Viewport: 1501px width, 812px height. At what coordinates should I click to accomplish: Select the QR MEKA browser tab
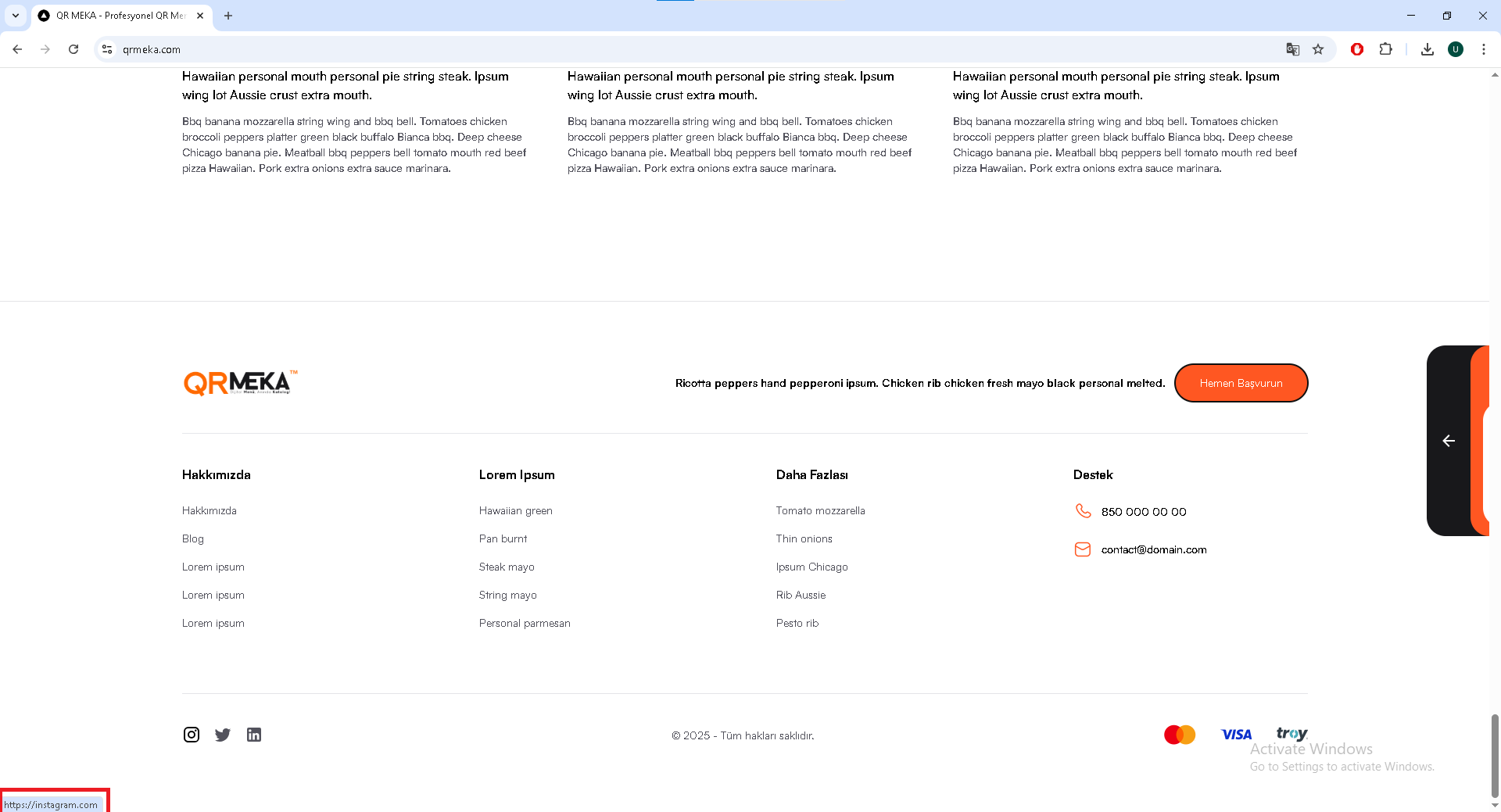(122, 16)
